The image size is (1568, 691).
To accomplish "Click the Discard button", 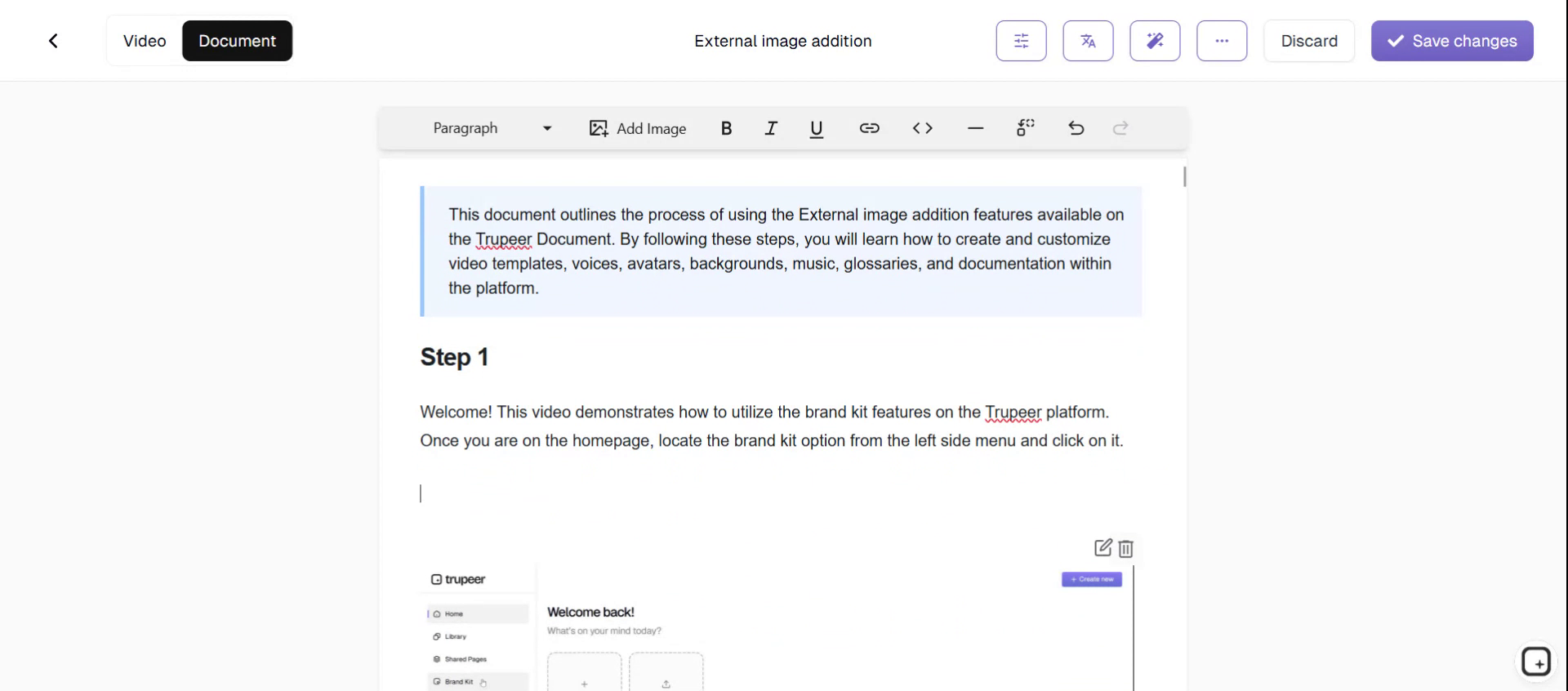I will click(1309, 41).
